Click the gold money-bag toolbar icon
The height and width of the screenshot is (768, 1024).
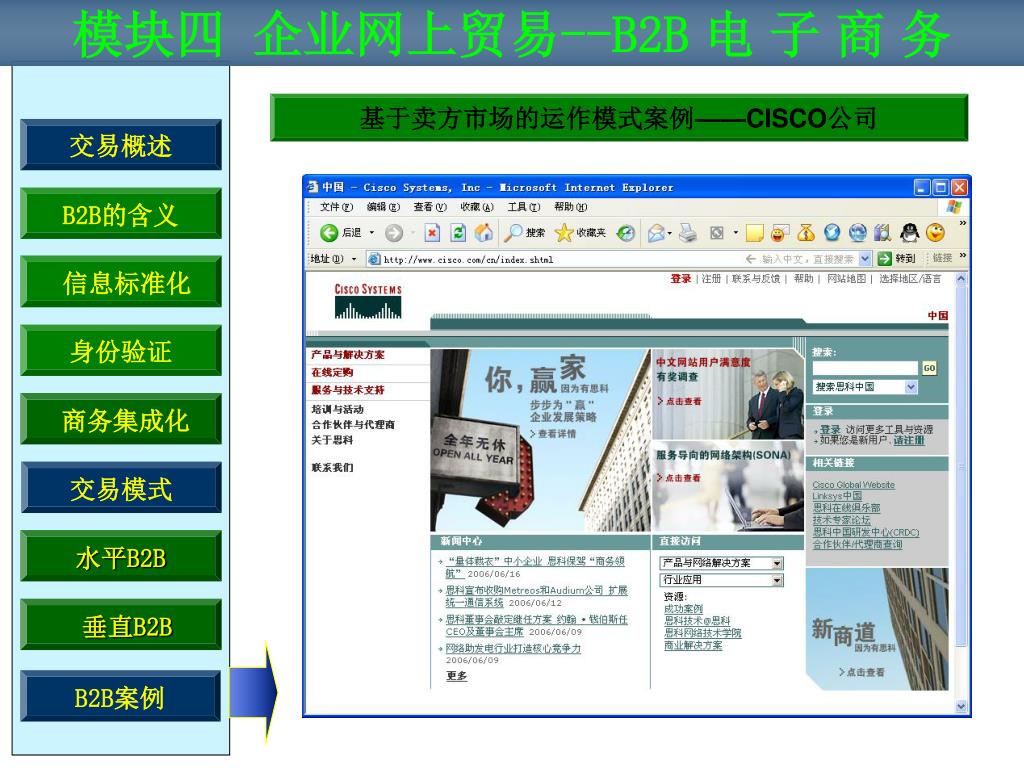(806, 232)
